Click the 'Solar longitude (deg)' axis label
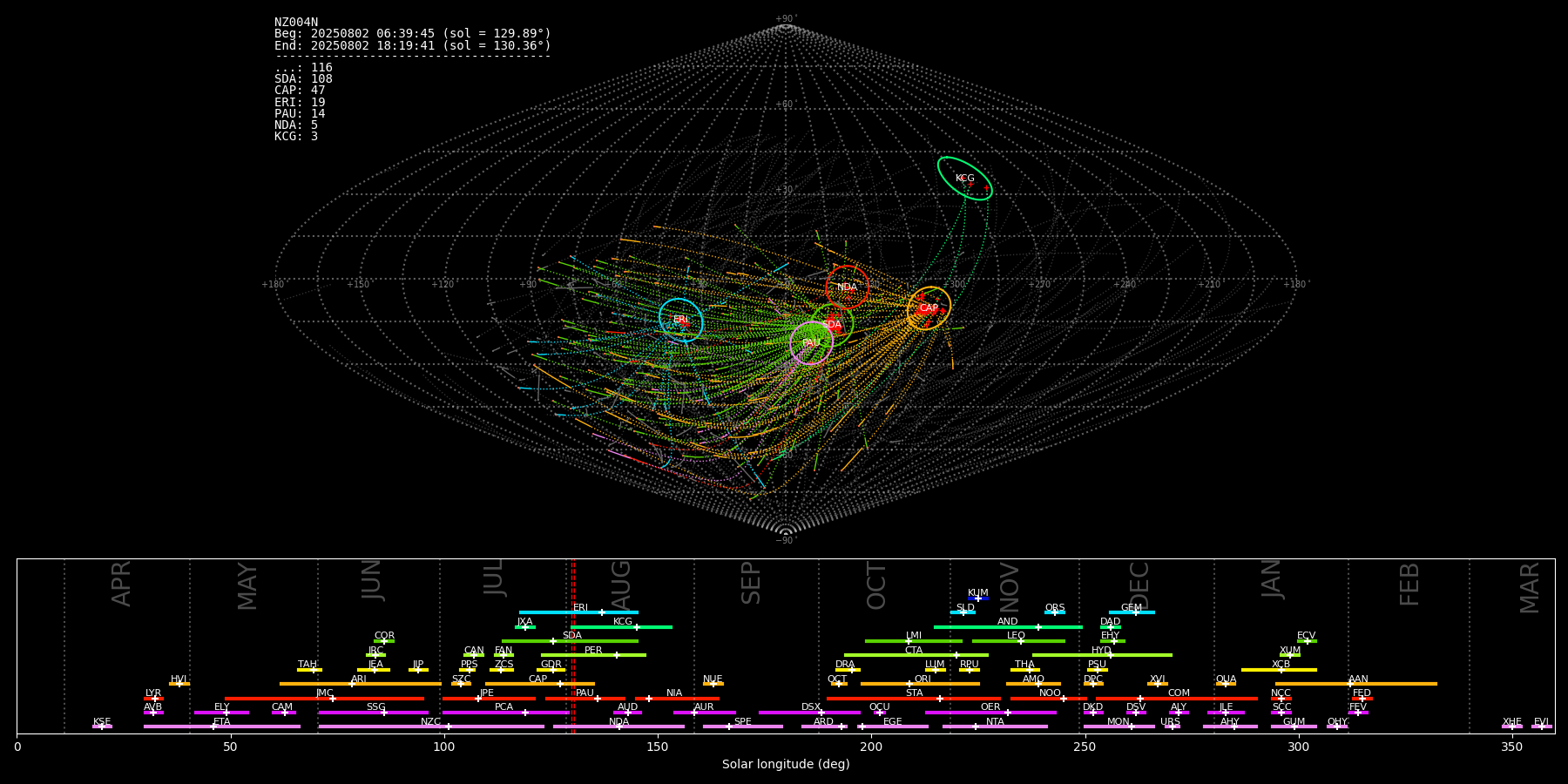Viewport: 1568px width, 784px height. 786,765
